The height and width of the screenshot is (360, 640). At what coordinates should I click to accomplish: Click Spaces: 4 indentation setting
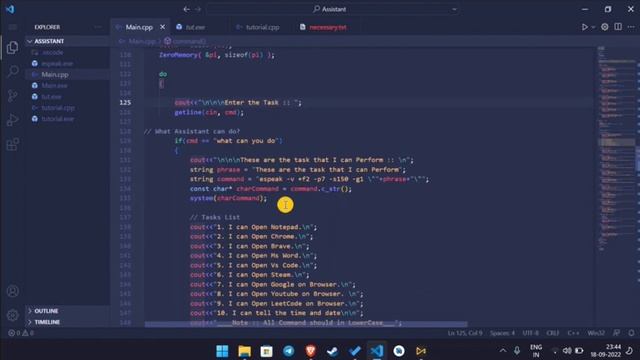(x=502, y=333)
